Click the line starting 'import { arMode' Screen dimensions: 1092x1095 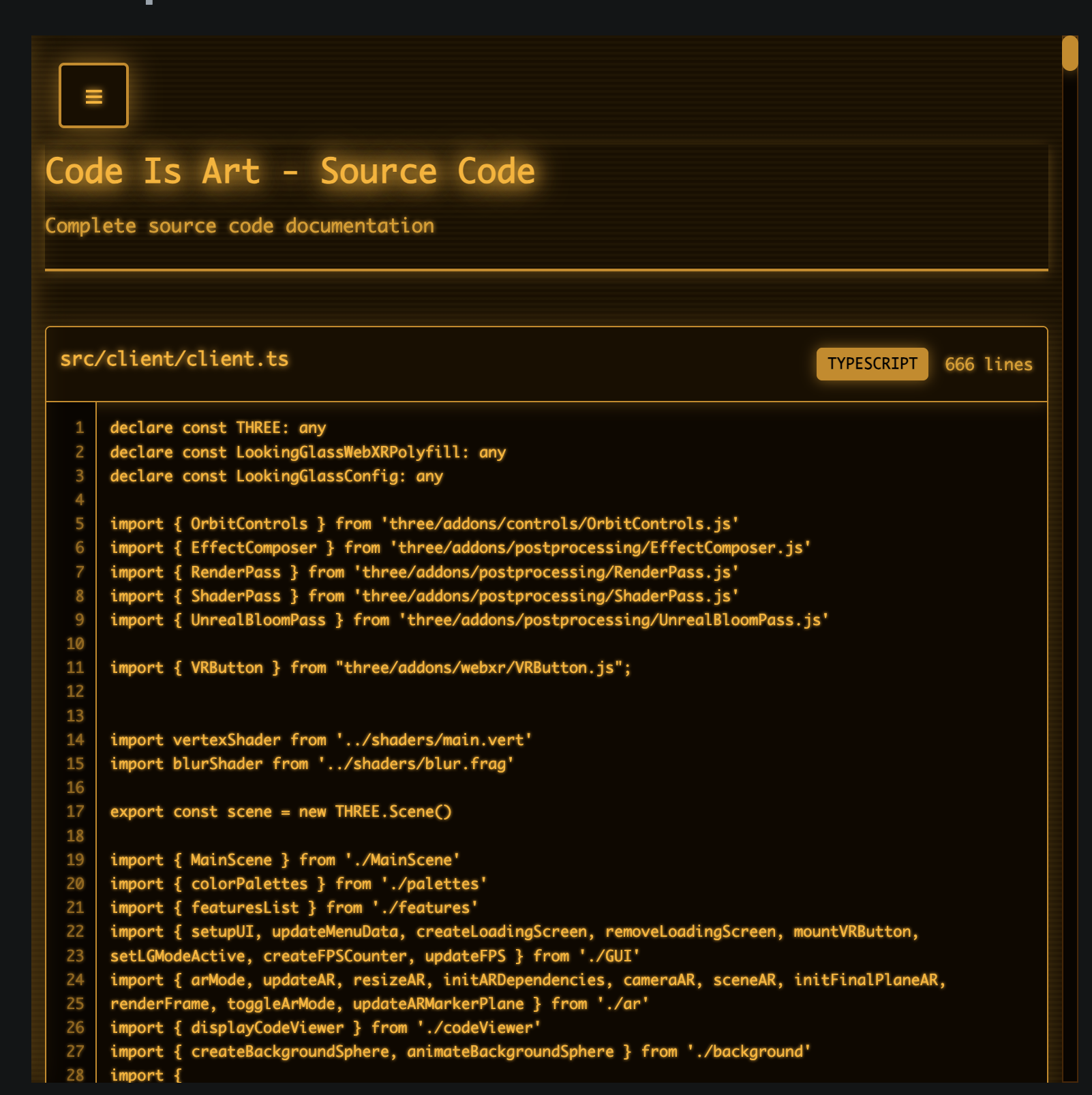[x=528, y=980]
